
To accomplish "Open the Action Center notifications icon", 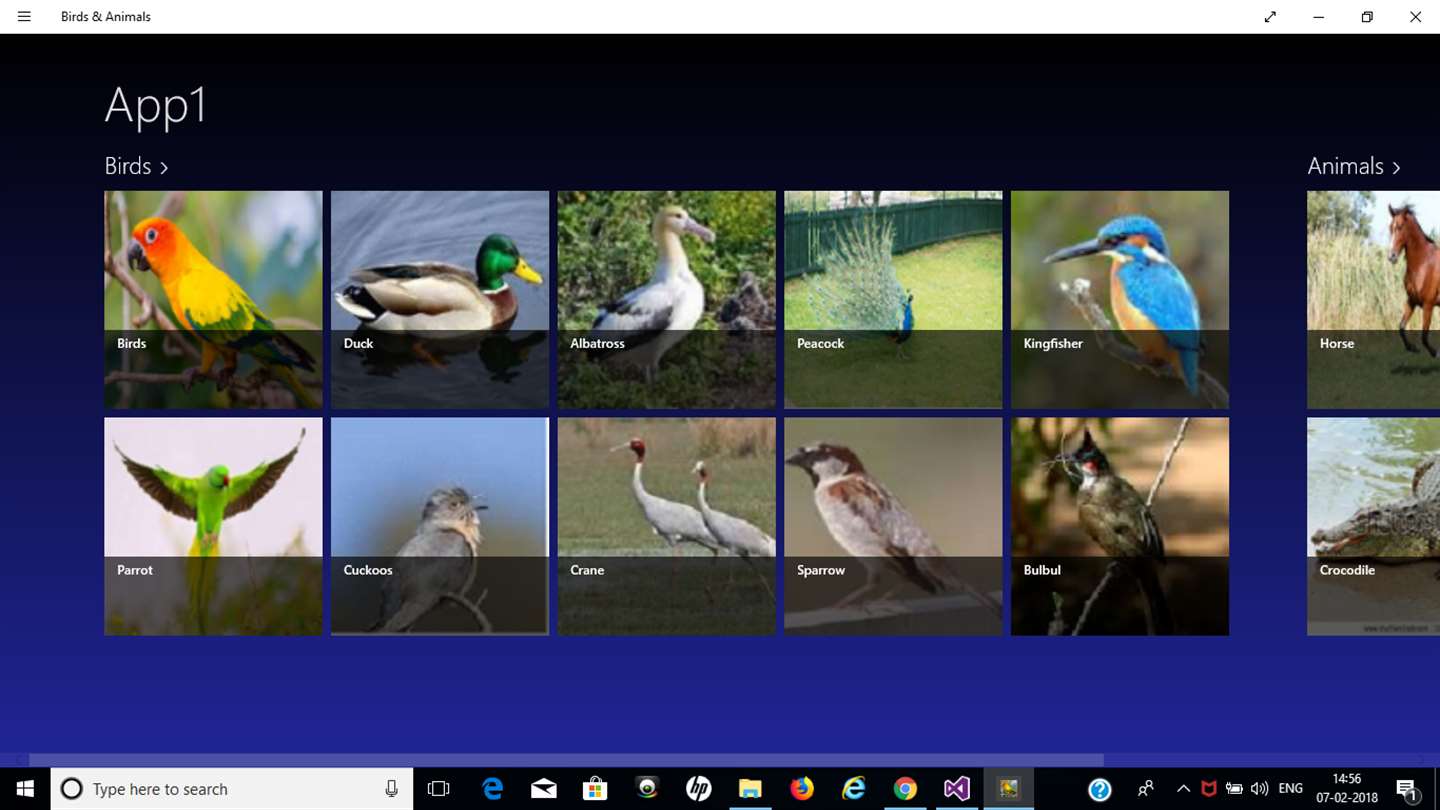I will [1408, 789].
